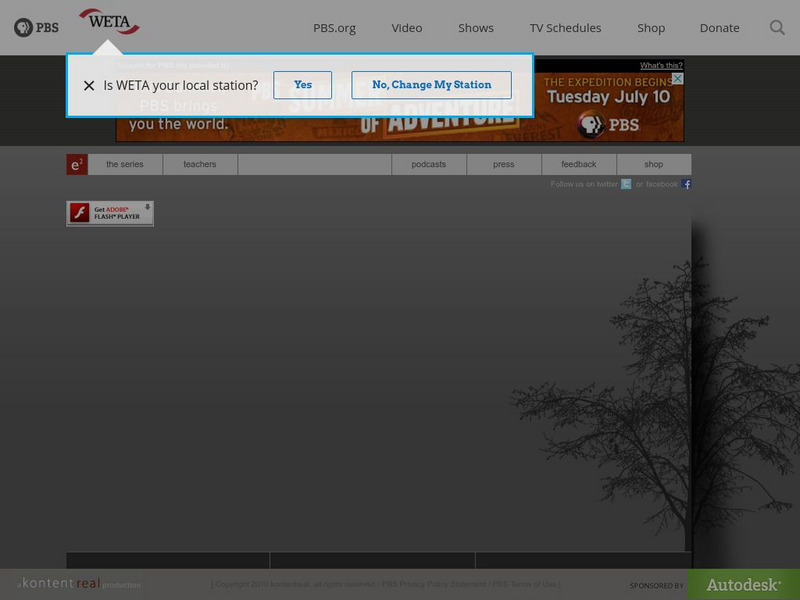This screenshot has height=600, width=800.
Task: Close the ad with its X icon
Action: (678, 79)
